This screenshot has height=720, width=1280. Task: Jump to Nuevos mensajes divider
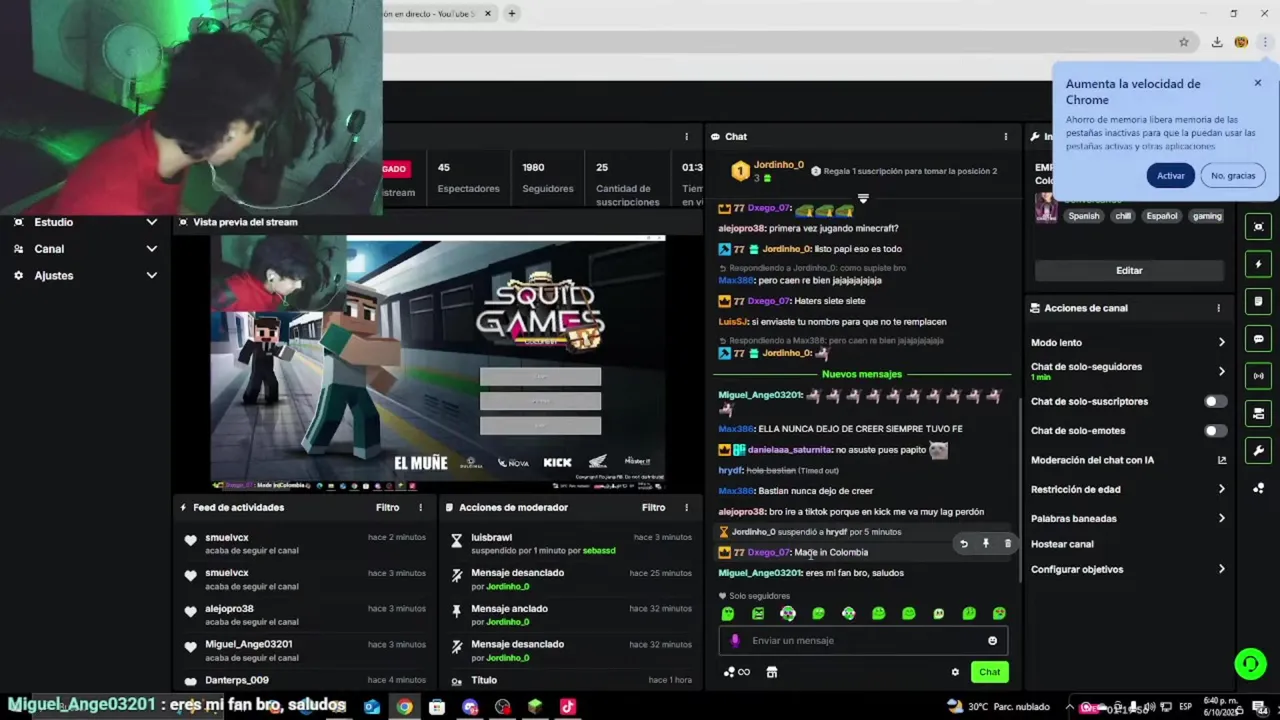point(862,374)
